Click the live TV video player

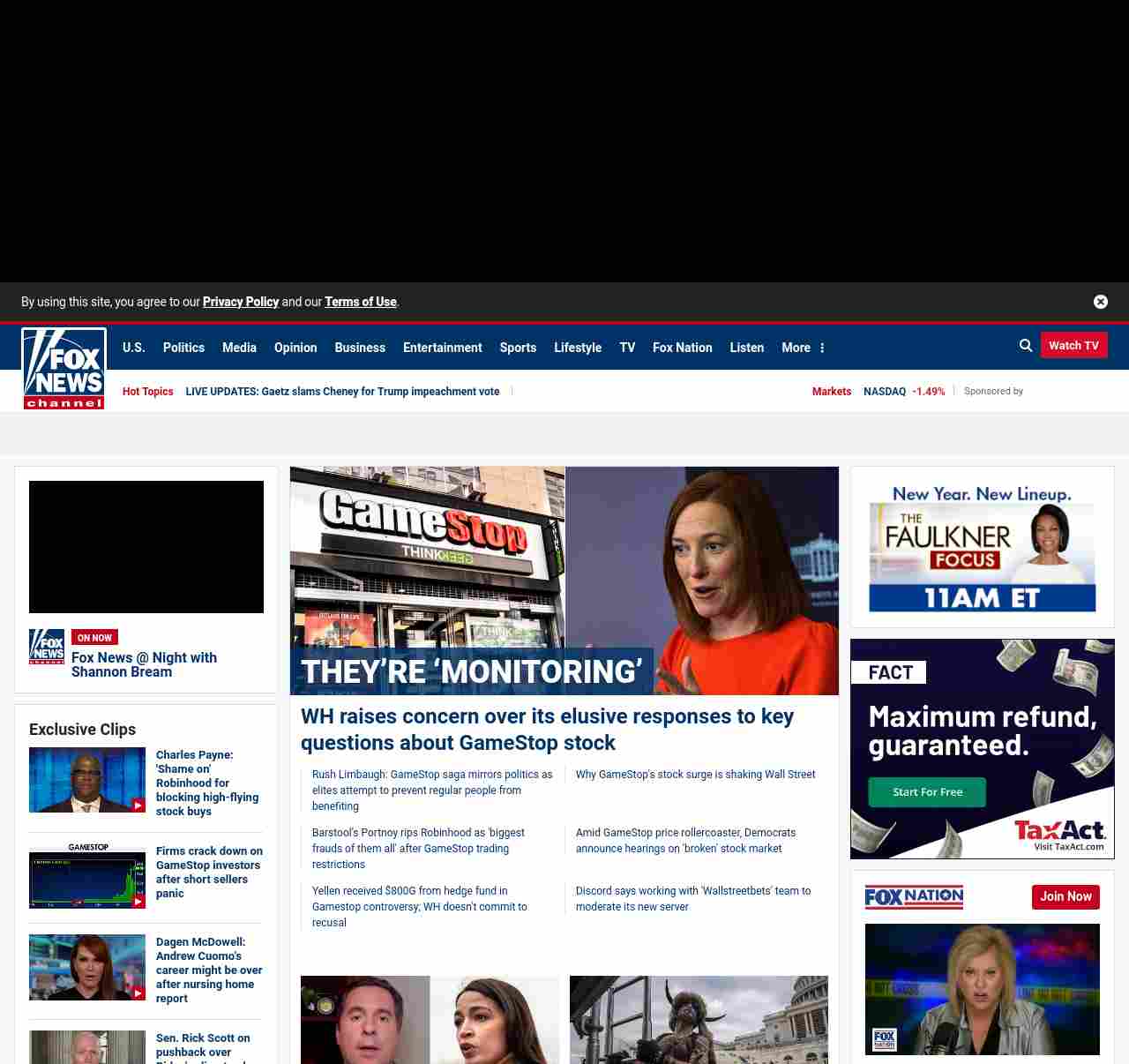pos(146,547)
